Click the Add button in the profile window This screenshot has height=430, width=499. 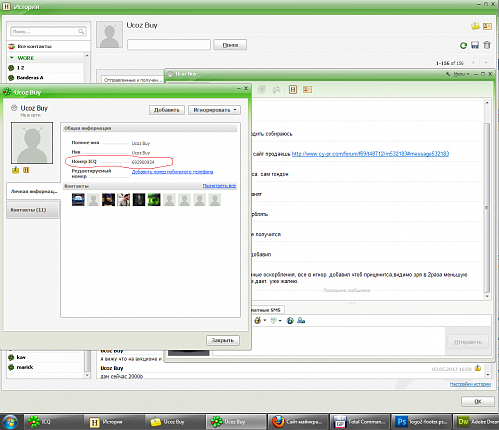[167, 110]
